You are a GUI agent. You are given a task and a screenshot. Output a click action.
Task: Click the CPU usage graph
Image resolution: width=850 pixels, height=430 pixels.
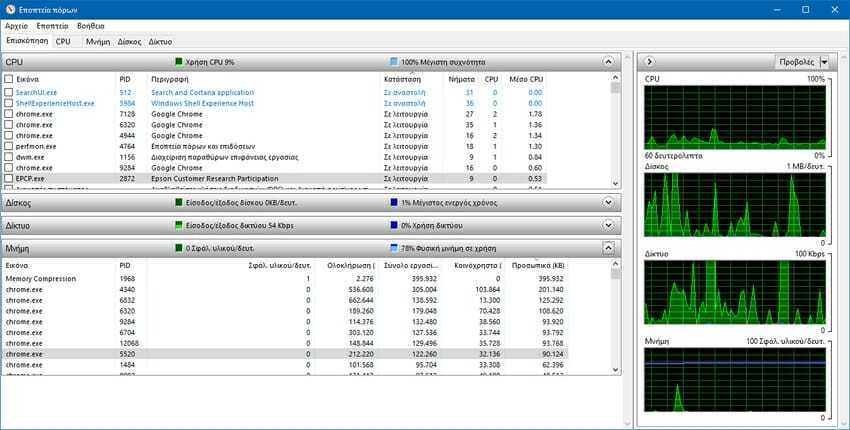pyautogui.click(x=735, y=117)
